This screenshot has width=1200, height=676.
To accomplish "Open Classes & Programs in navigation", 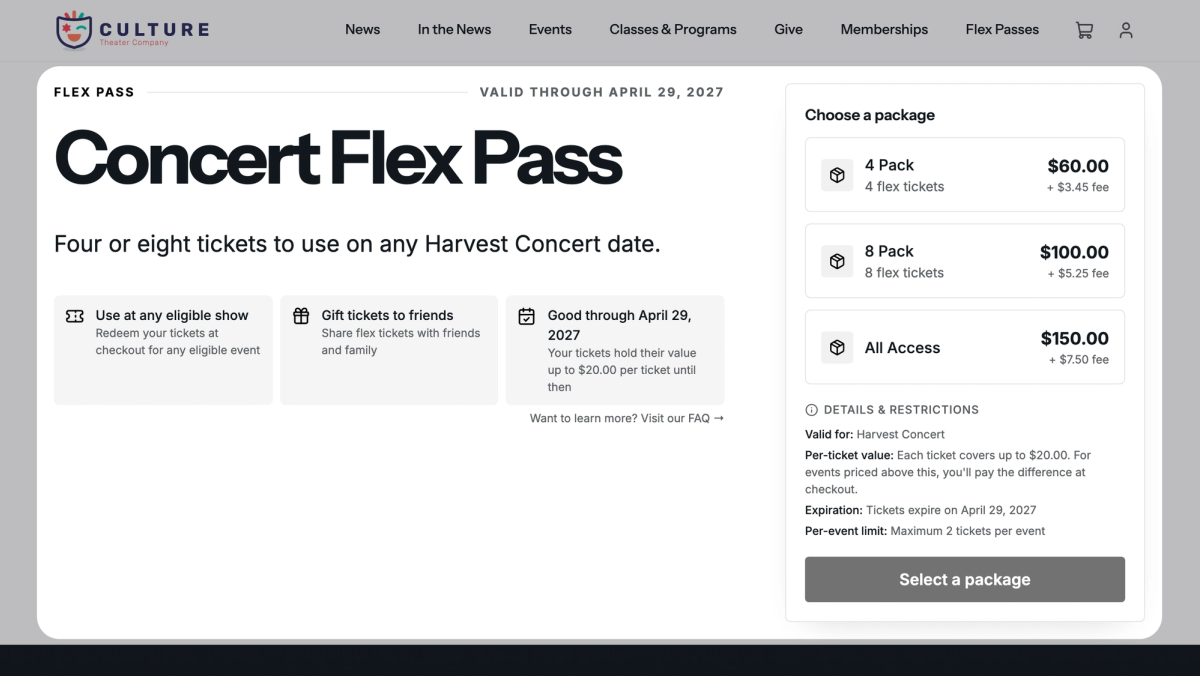I will coord(673,30).
